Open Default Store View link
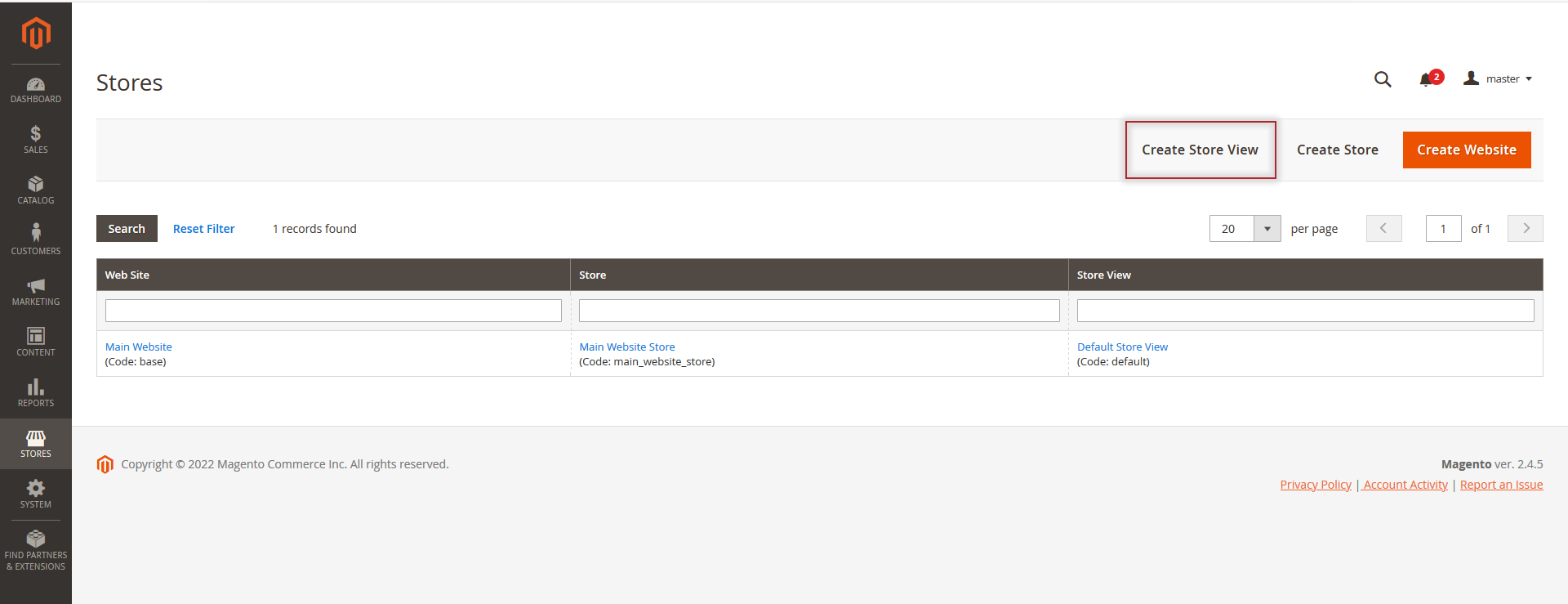Screen dimensions: 1568x604 pyautogui.click(x=1122, y=347)
